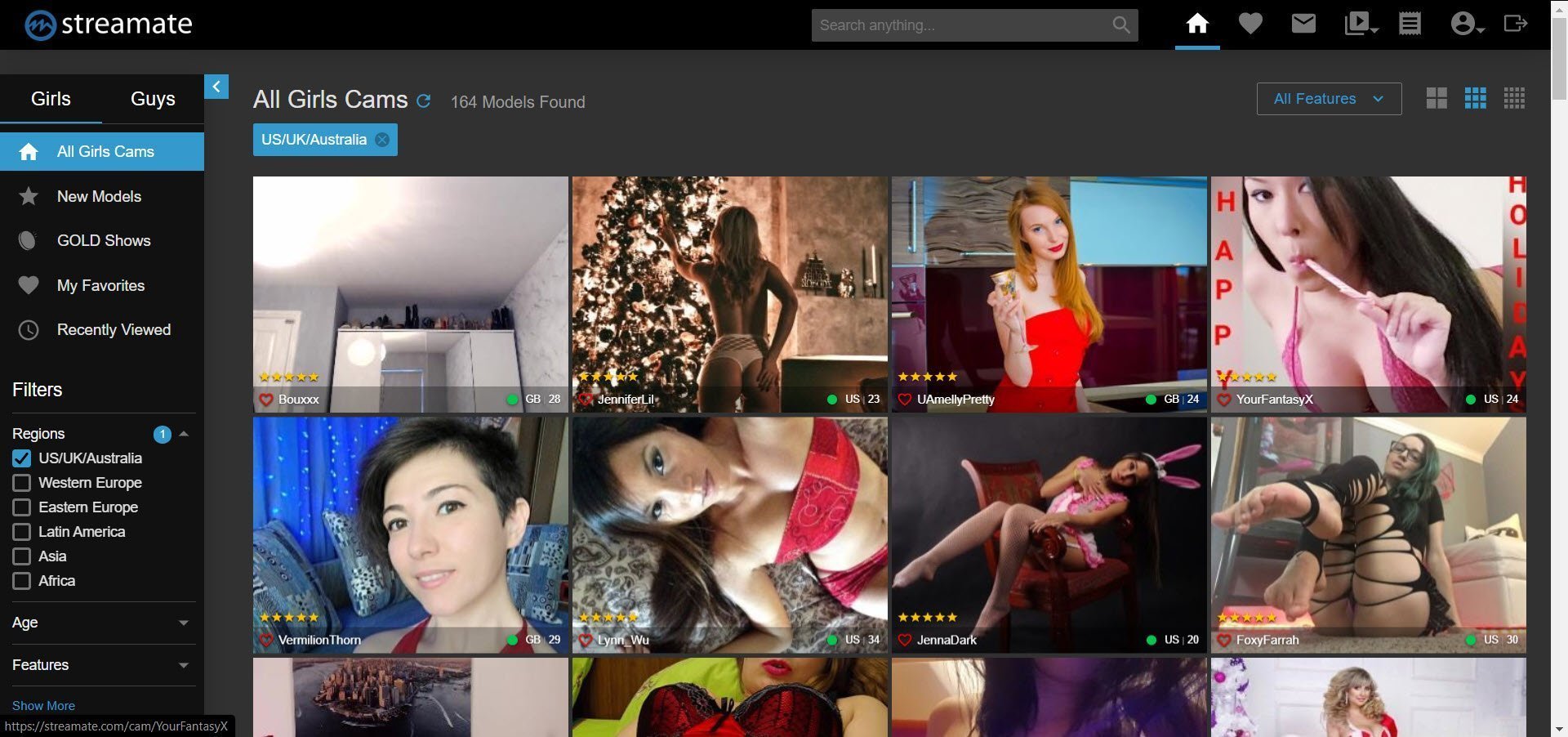
Task: Uncheck the US/UK/Australia region checkbox
Action: (22, 458)
